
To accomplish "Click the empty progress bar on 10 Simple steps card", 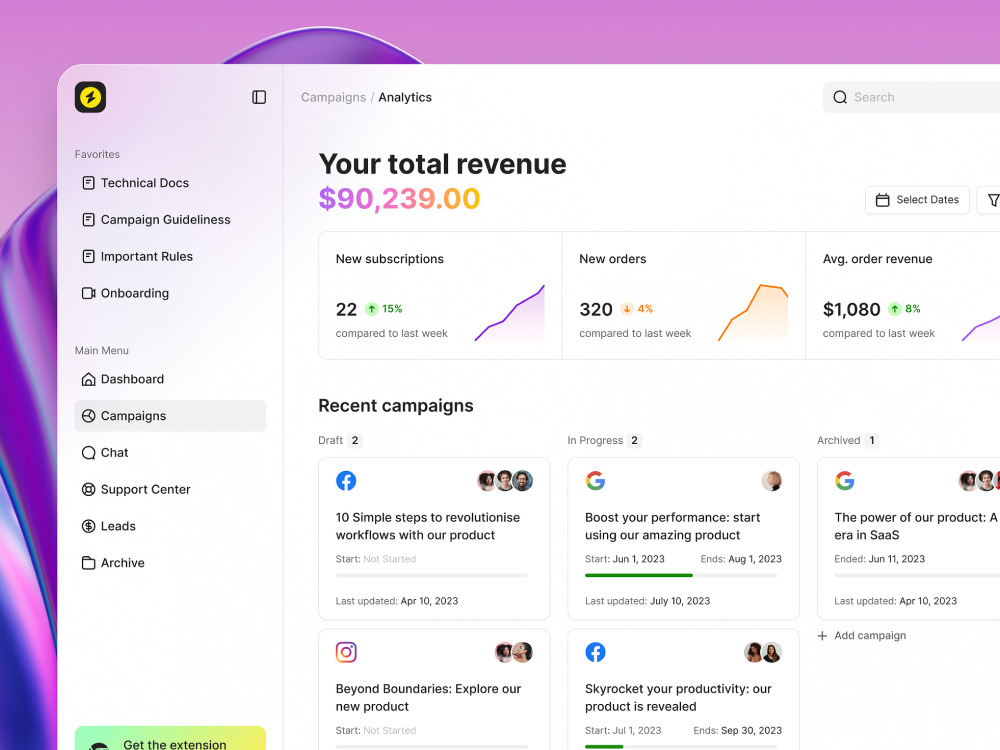I will coord(432,575).
